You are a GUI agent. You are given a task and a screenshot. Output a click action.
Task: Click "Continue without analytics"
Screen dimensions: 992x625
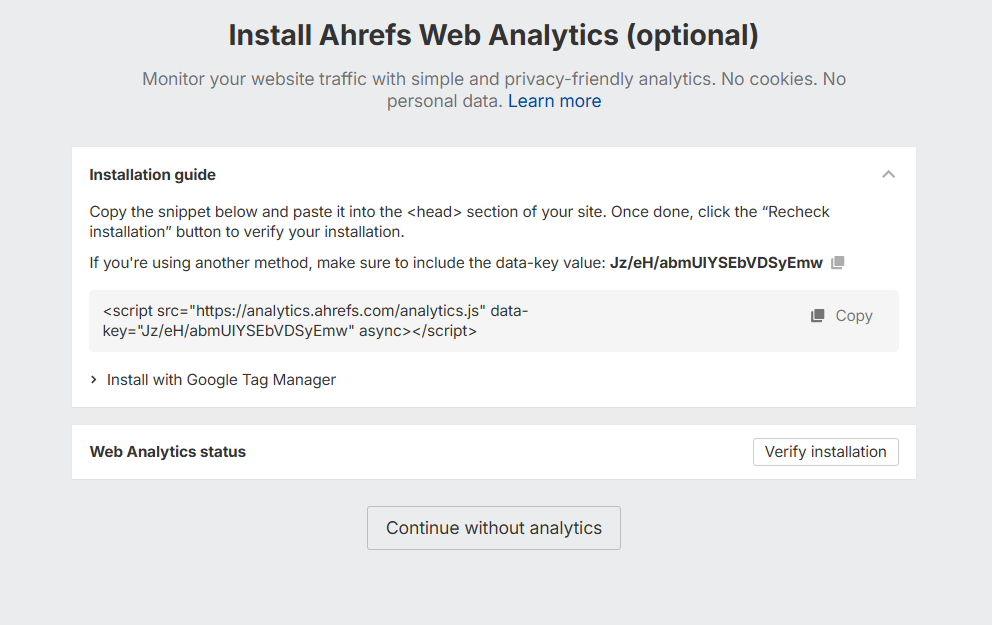tap(494, 528)
